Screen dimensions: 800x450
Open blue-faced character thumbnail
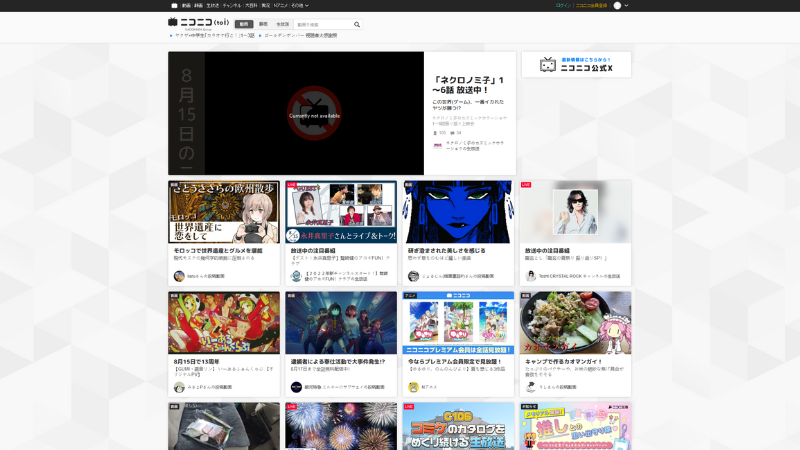pyautogui.click(x=458, y=212)
